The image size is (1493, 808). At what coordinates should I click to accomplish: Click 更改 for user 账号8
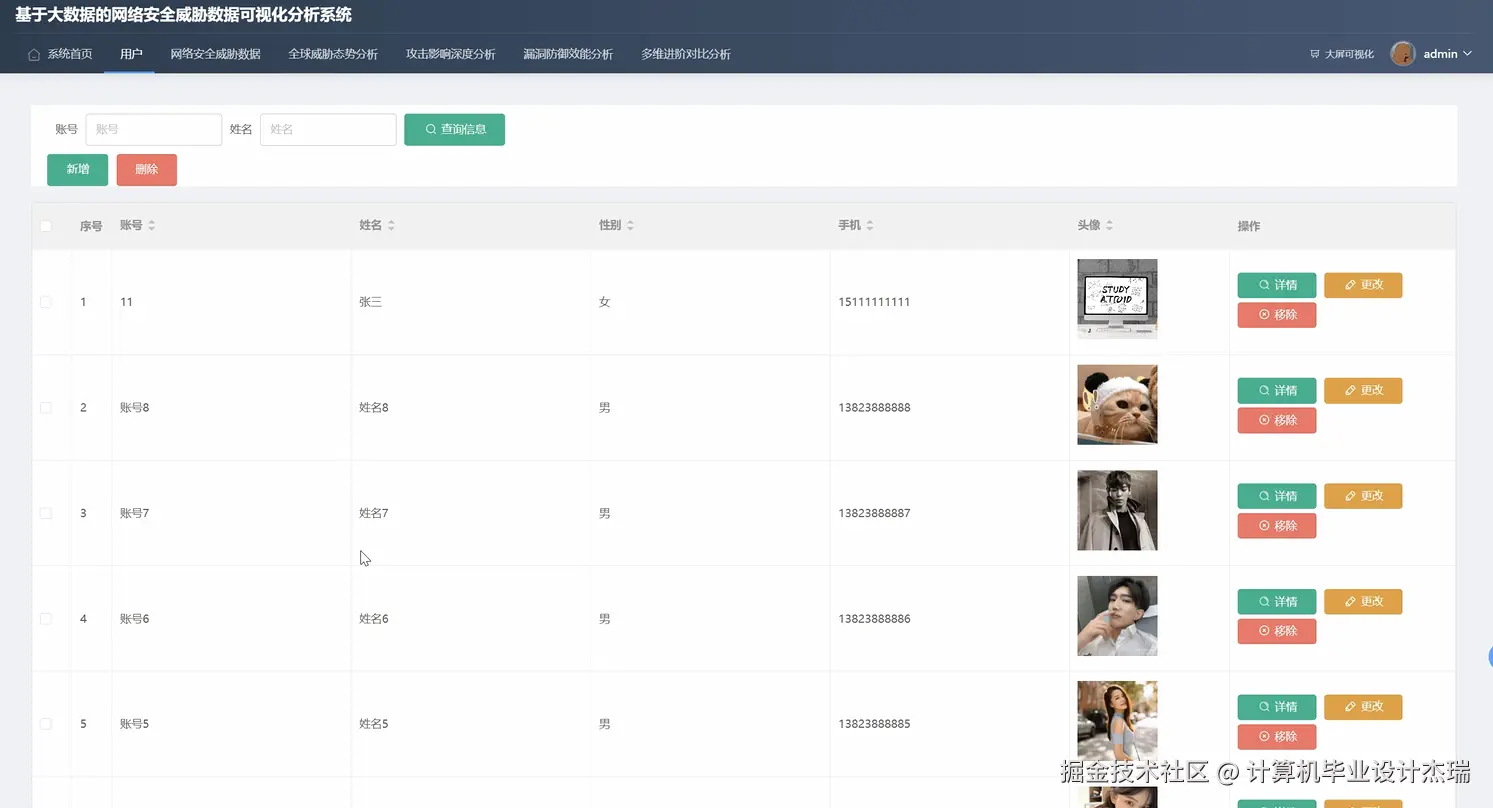click(1363, 391)
